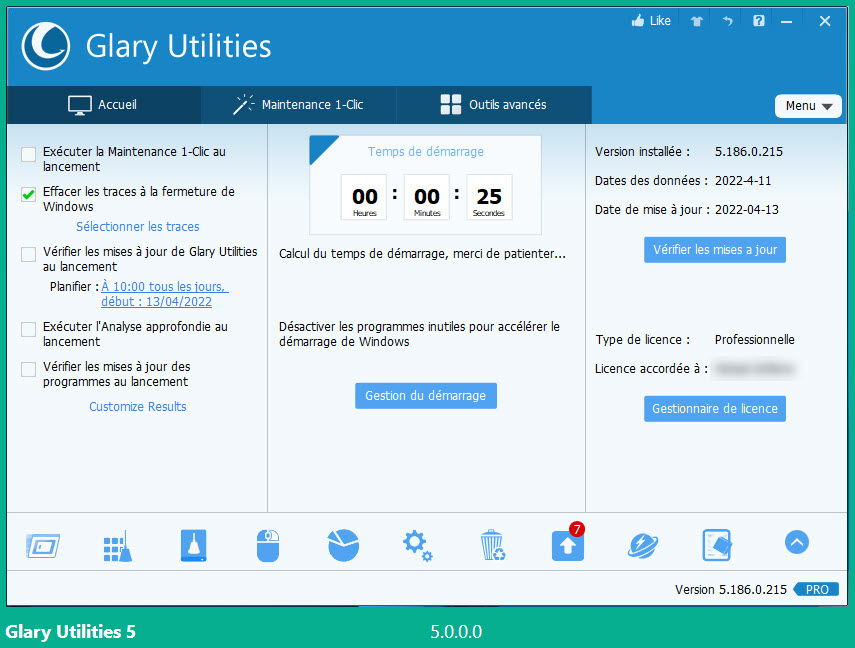
Task: Expand the bottom toolbar up arrow
Action: pos(797,542)
